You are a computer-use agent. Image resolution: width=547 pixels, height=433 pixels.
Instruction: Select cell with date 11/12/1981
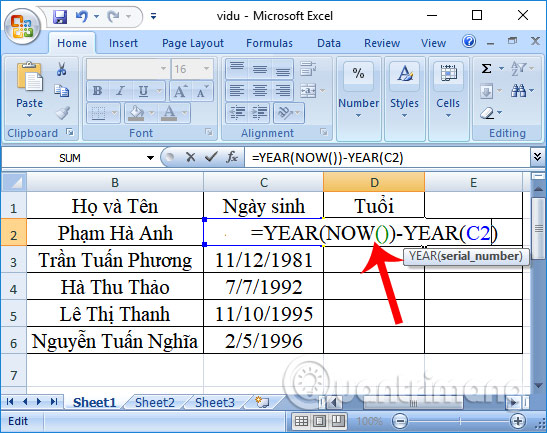[x=263, y=260]
